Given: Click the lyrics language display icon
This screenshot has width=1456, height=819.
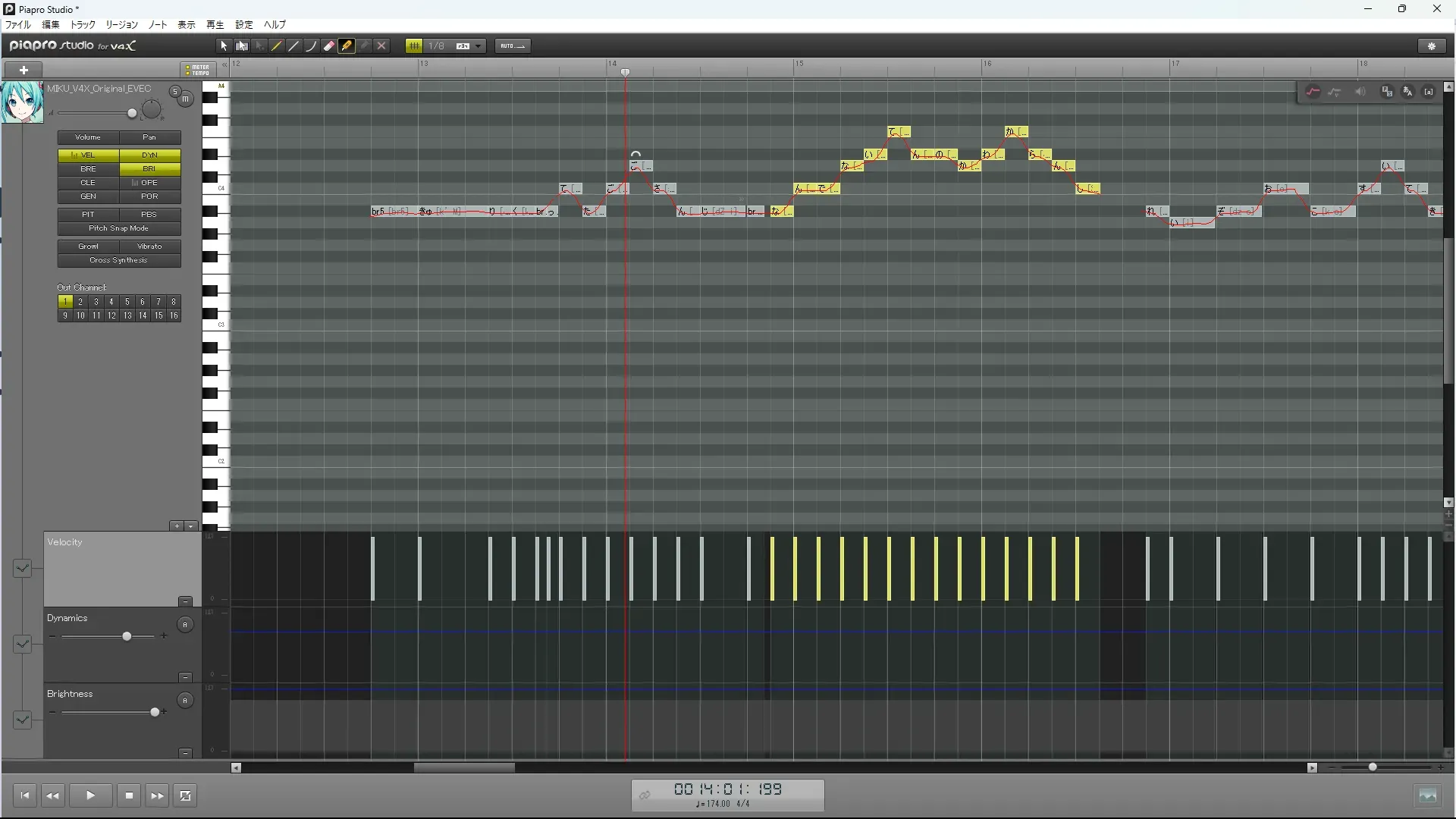Looking at the screenshot, I should [1408, 92].
